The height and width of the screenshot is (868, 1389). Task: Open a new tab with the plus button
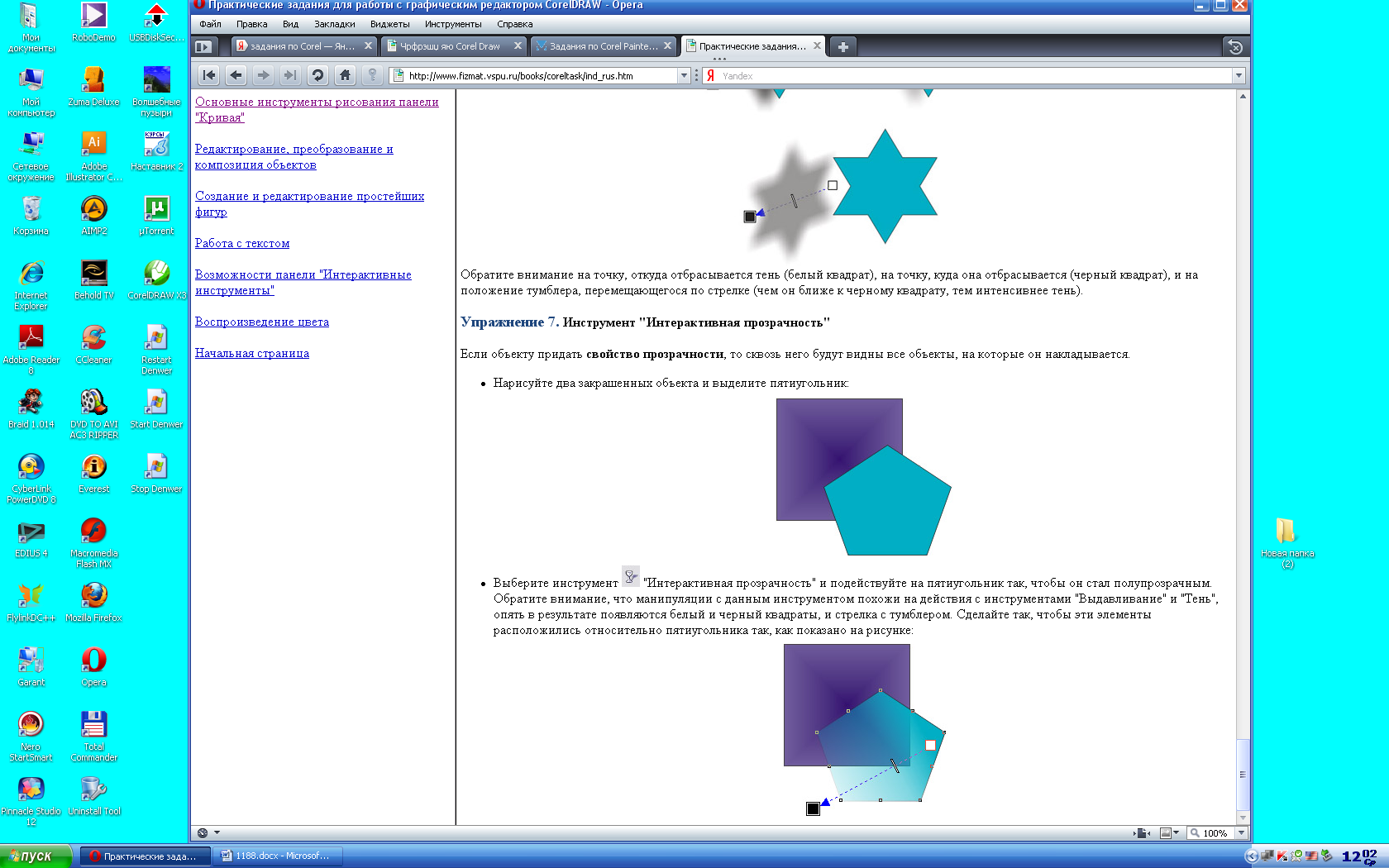842,47
